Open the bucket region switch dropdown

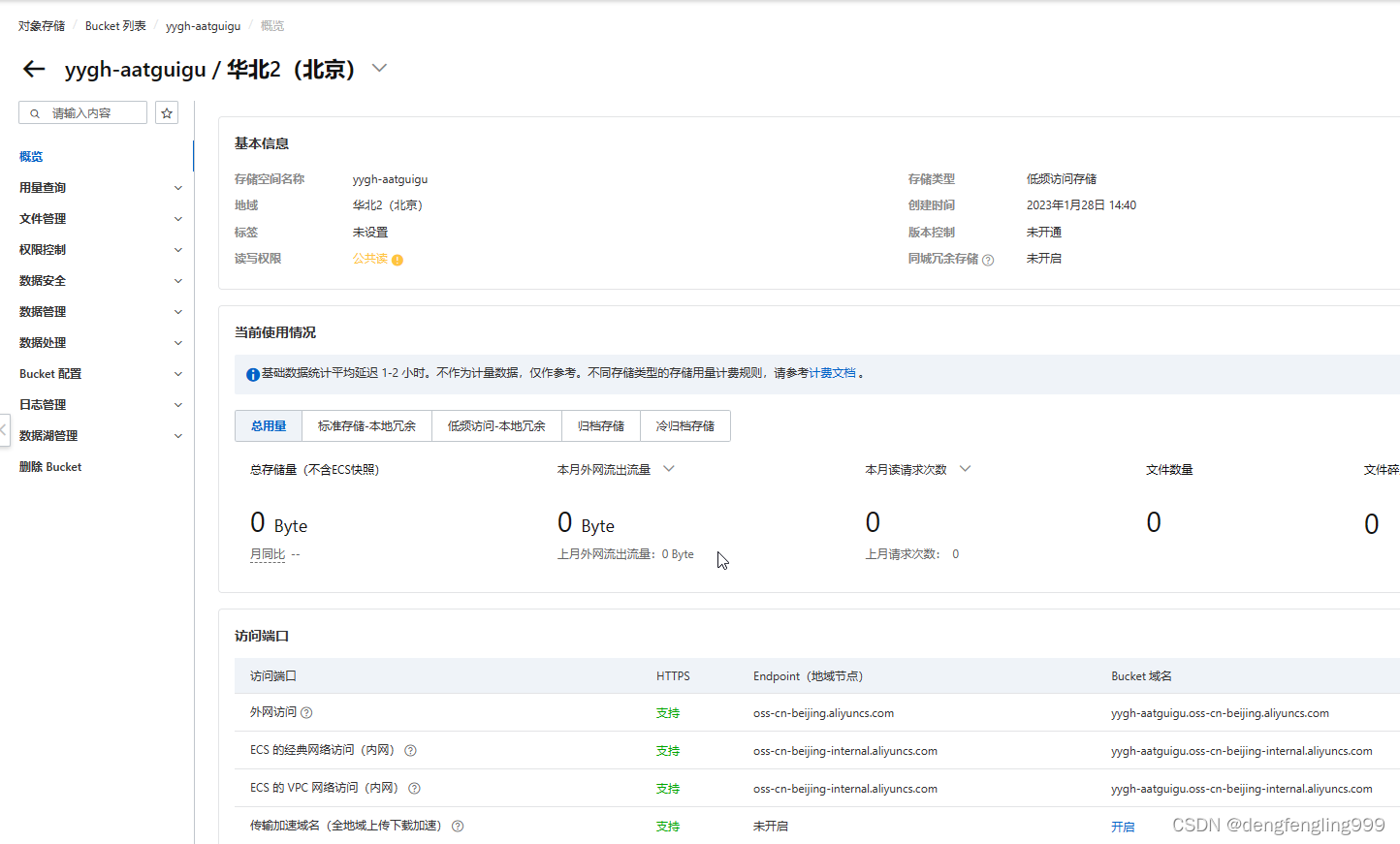click(379, 68)
